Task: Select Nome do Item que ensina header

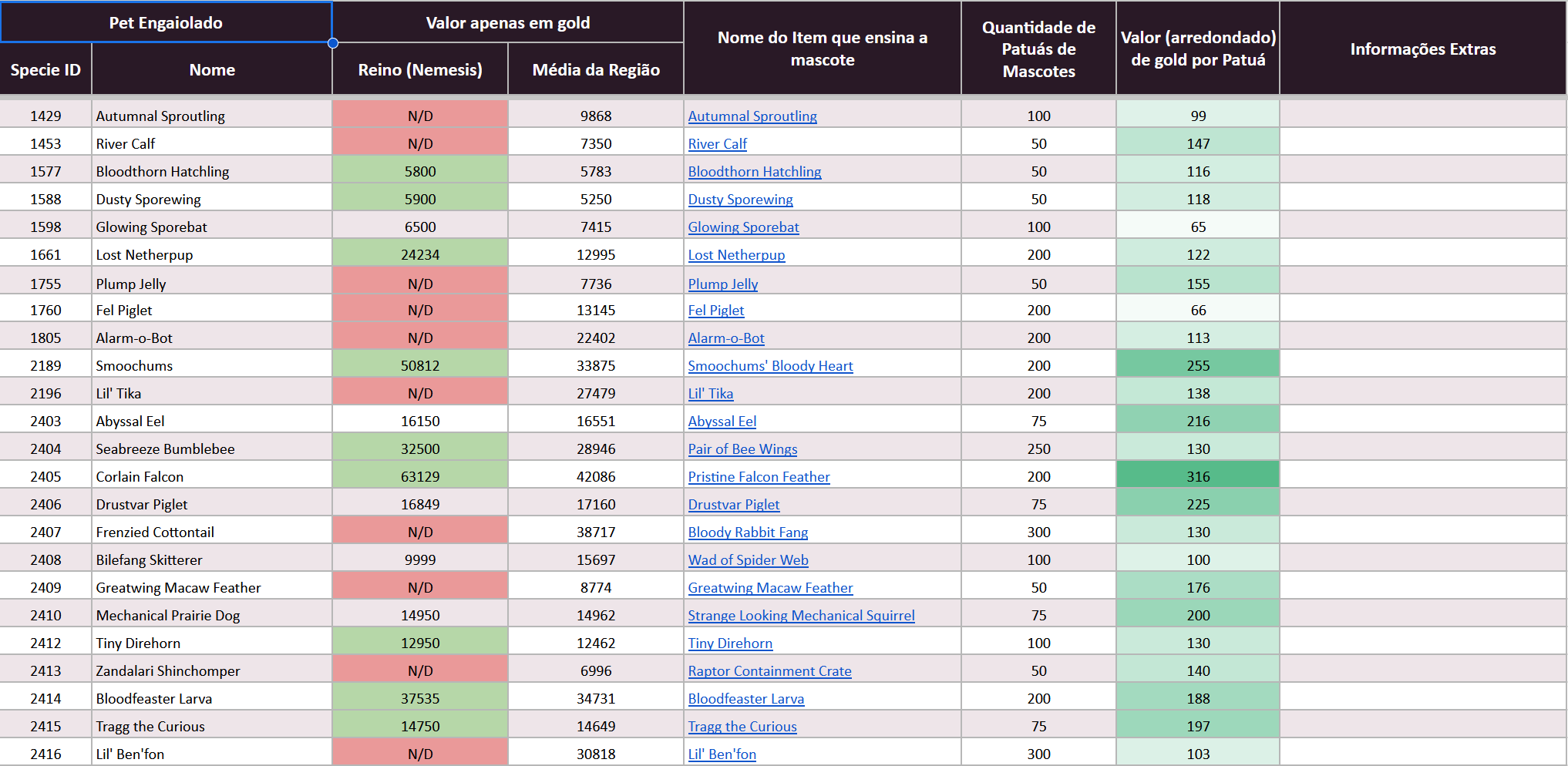Action: (x=823, y=48)
